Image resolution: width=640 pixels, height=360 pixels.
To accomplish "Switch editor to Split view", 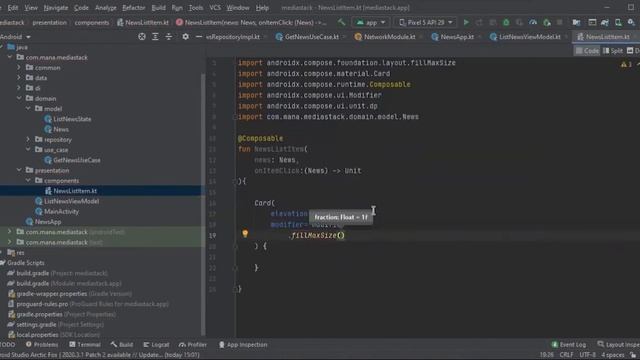I will pos(613,51).
